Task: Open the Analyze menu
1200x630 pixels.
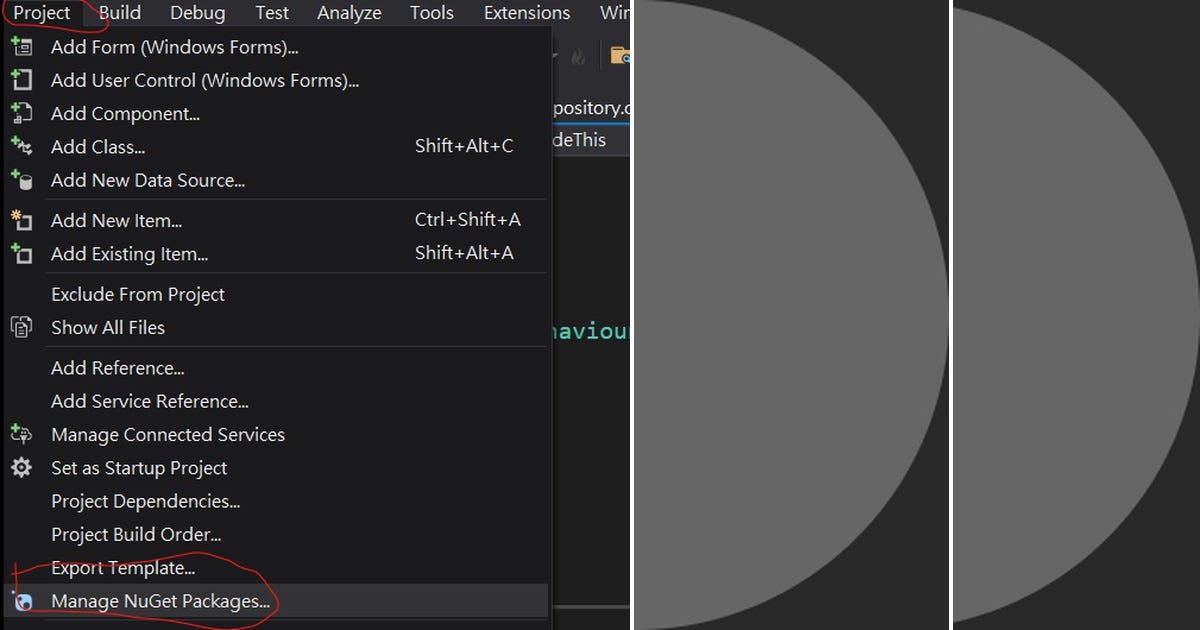Action: pyautogui.click(x=349, y=13)
